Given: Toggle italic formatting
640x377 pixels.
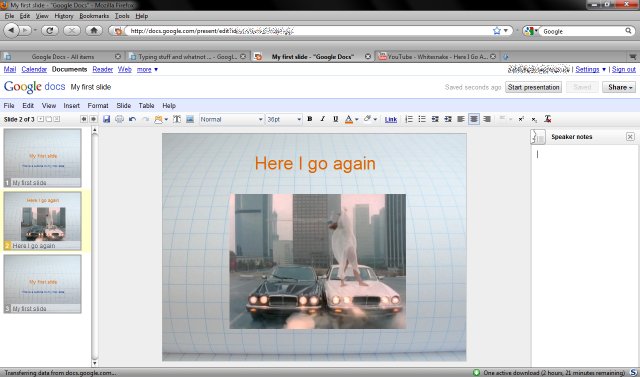Looking at the screenshot, I should click(x=322, y=119).
